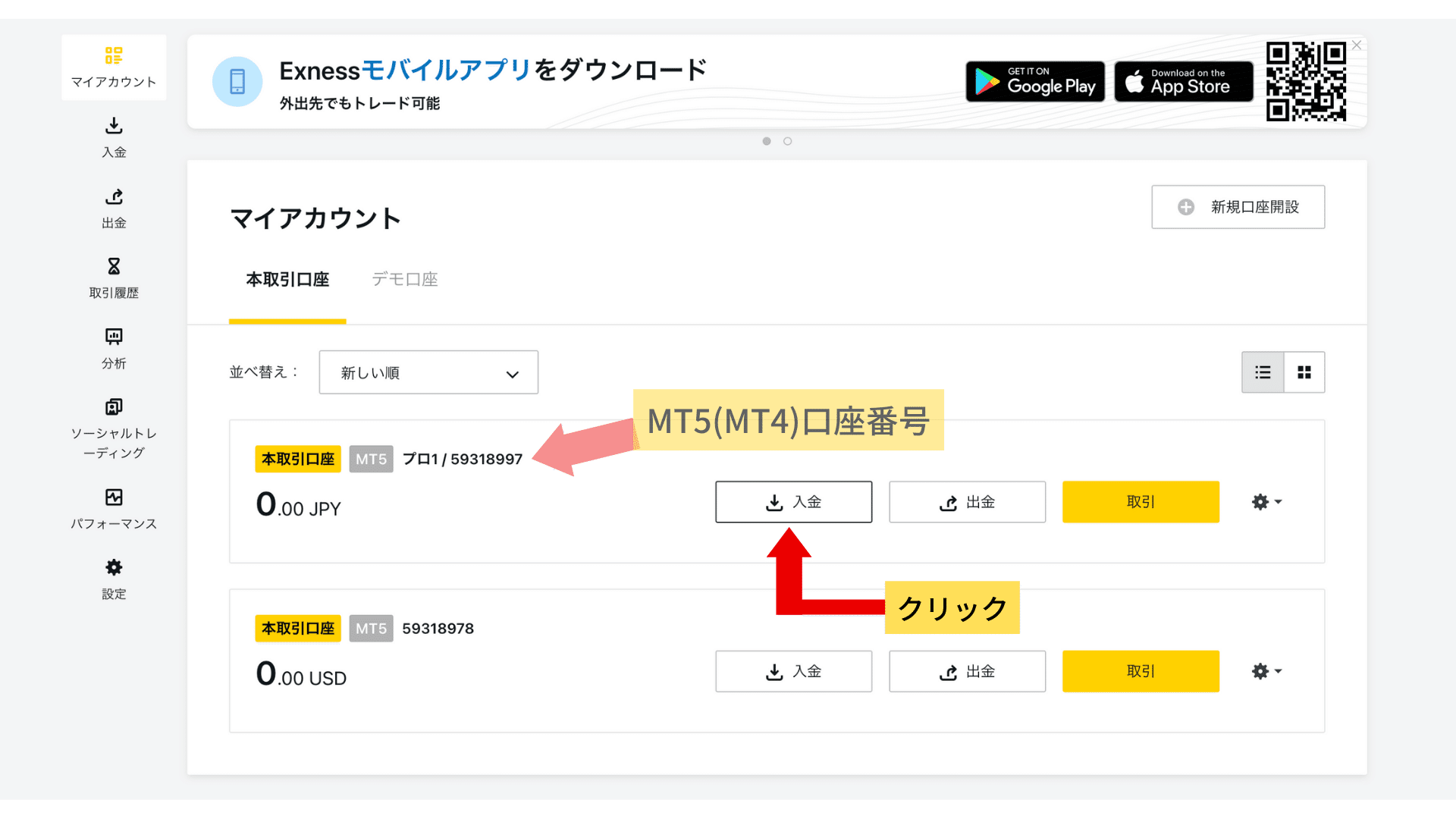1456x819 pixels.
Task: Switch to grid view layout
Action: pos(1304,372)
